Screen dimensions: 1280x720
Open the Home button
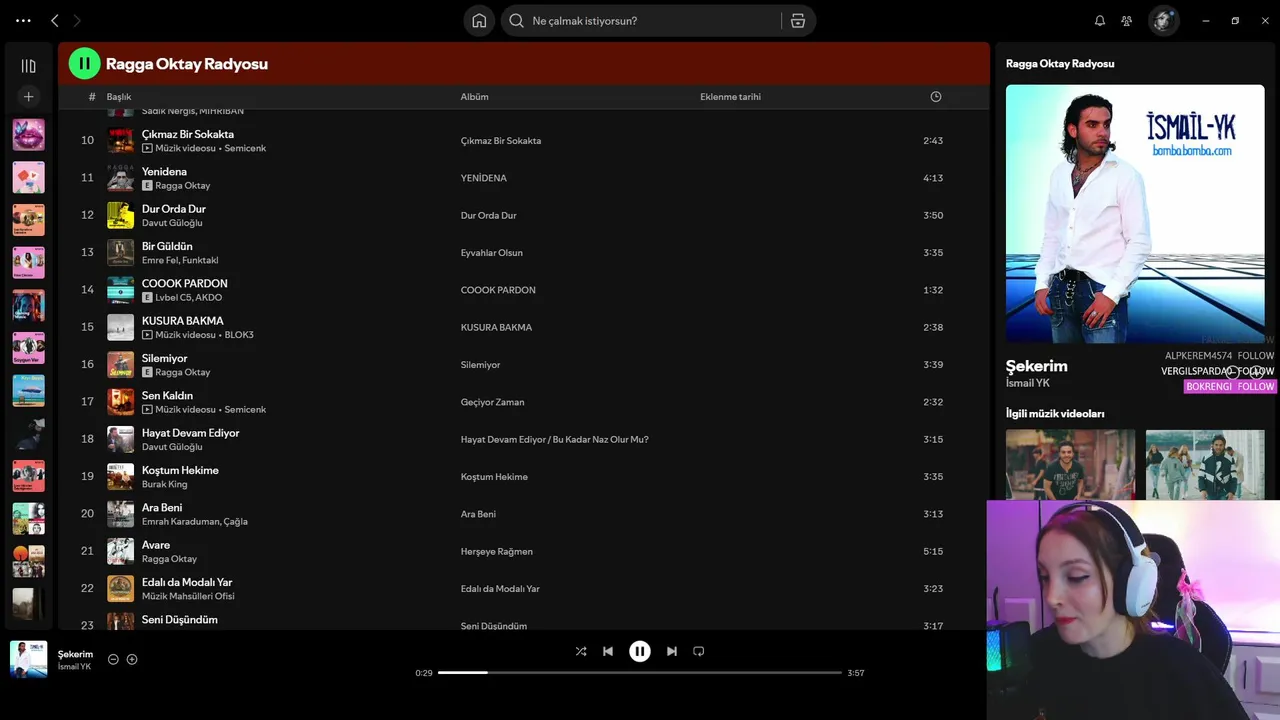(479, 20)
